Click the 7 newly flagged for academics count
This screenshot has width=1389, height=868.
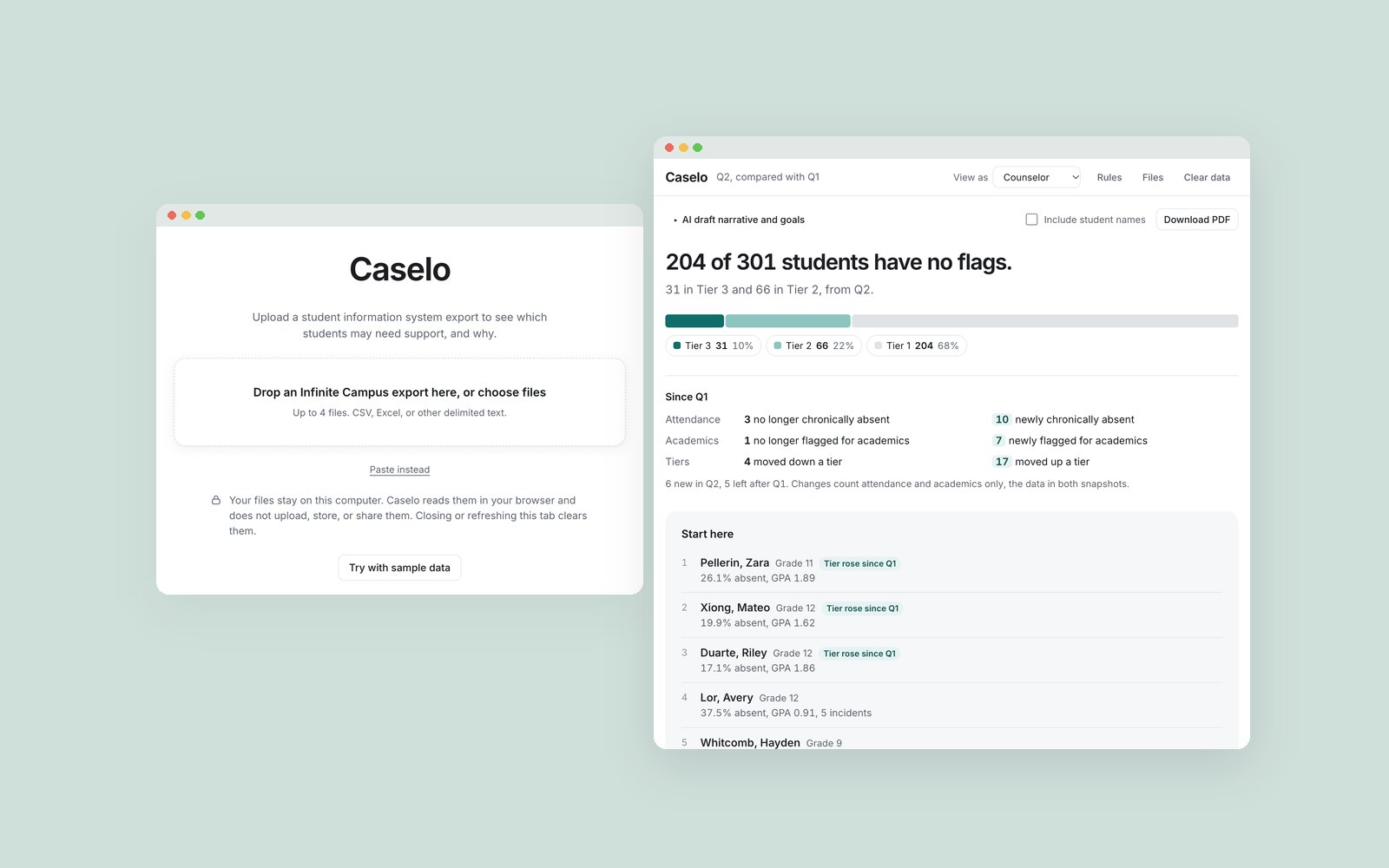click(998, 441)
